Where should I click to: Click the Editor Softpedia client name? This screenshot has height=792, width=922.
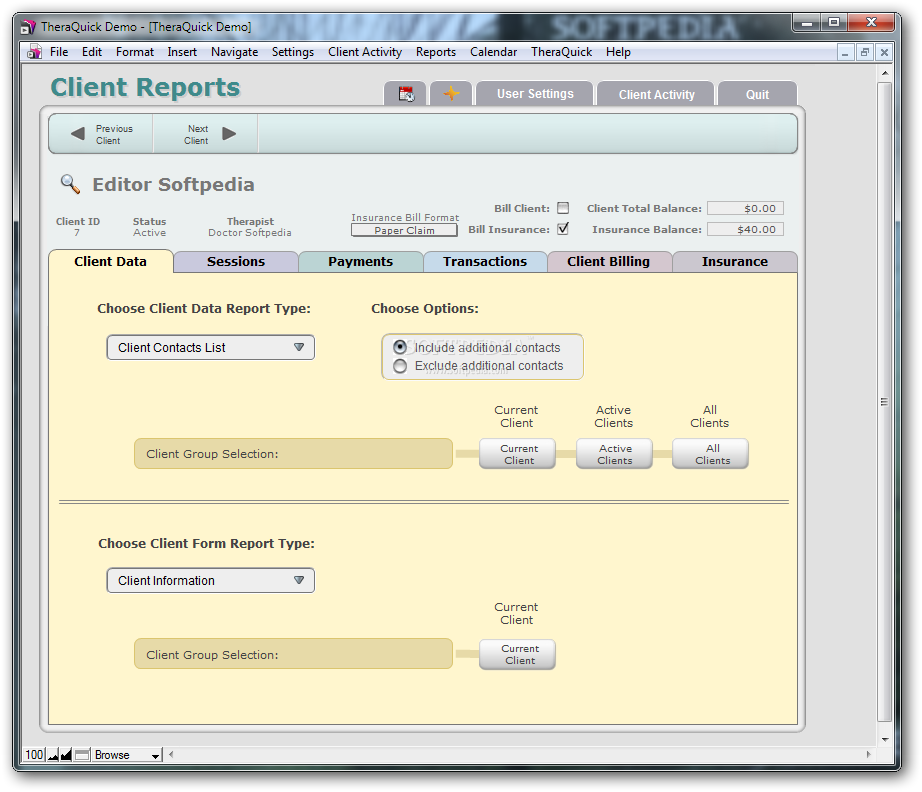pos(173,185)
